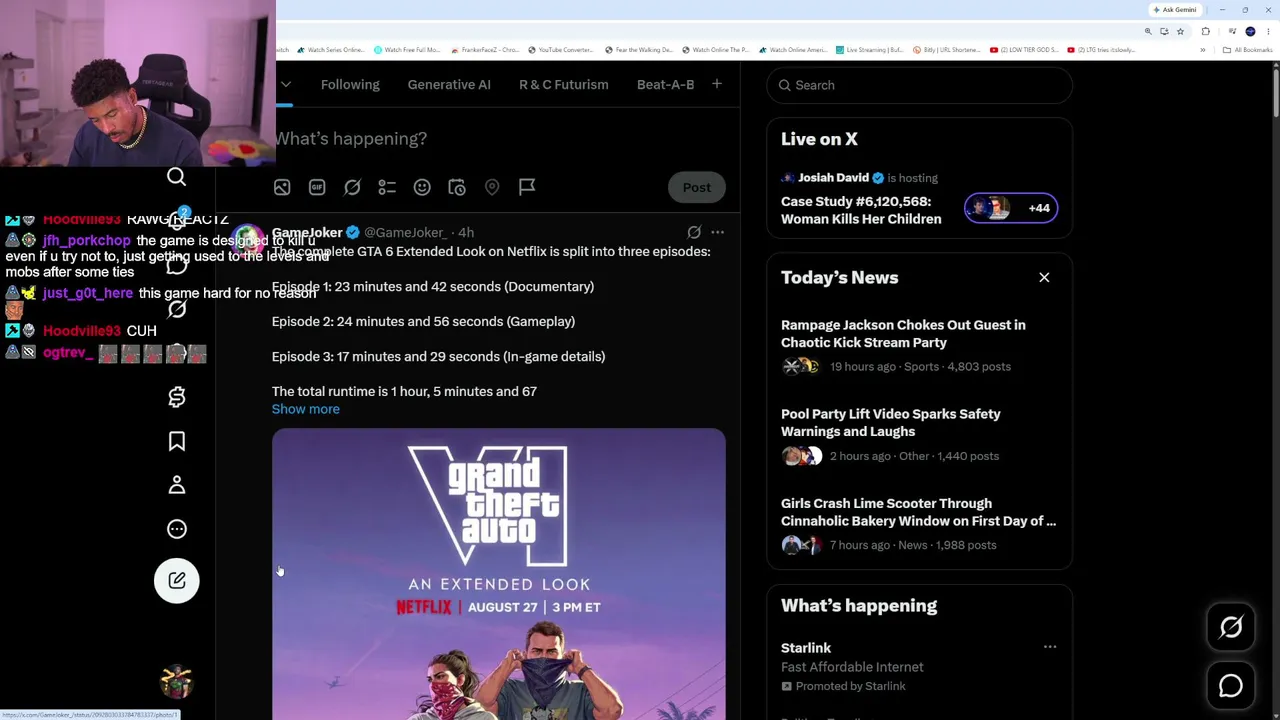The height and width of the screenshot is (720, 1280).
Task: Switch to the Beat-A-B tab
Action: pyautogui.click(x=665, y=85)
